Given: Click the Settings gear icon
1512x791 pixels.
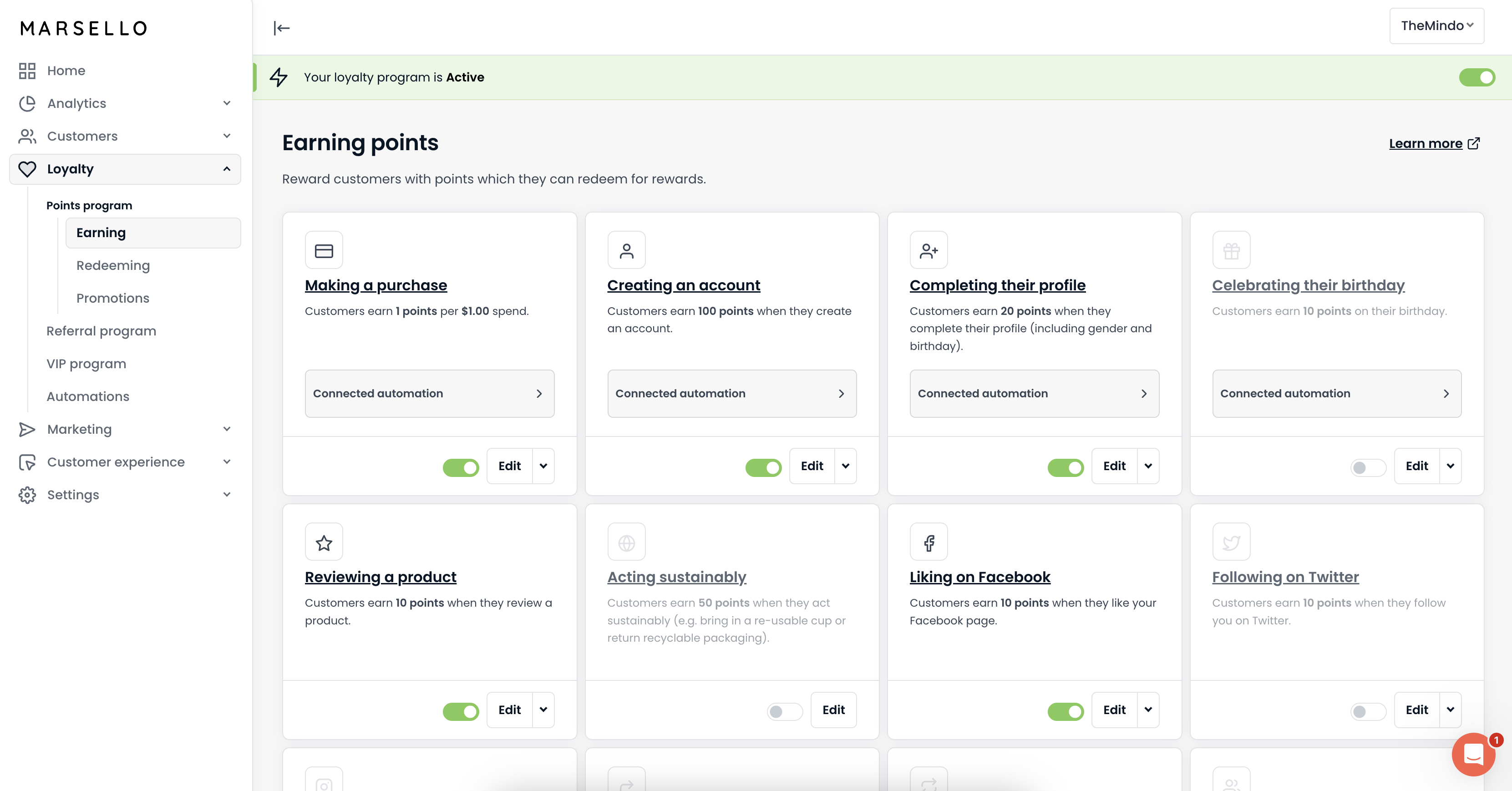Looking at the screenshot, I should click(27, 495).
